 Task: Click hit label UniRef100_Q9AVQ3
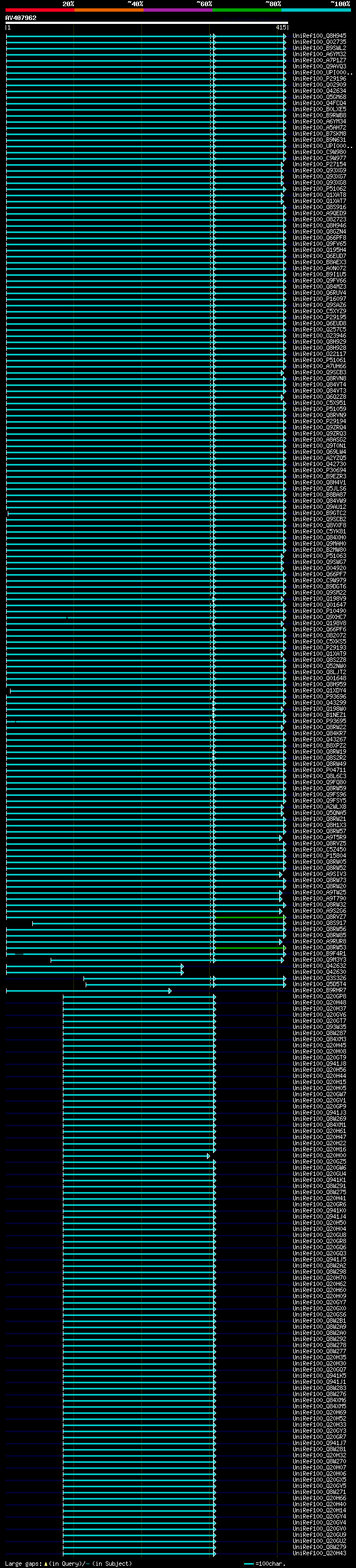pyautogui.click(x=319, y=66)
